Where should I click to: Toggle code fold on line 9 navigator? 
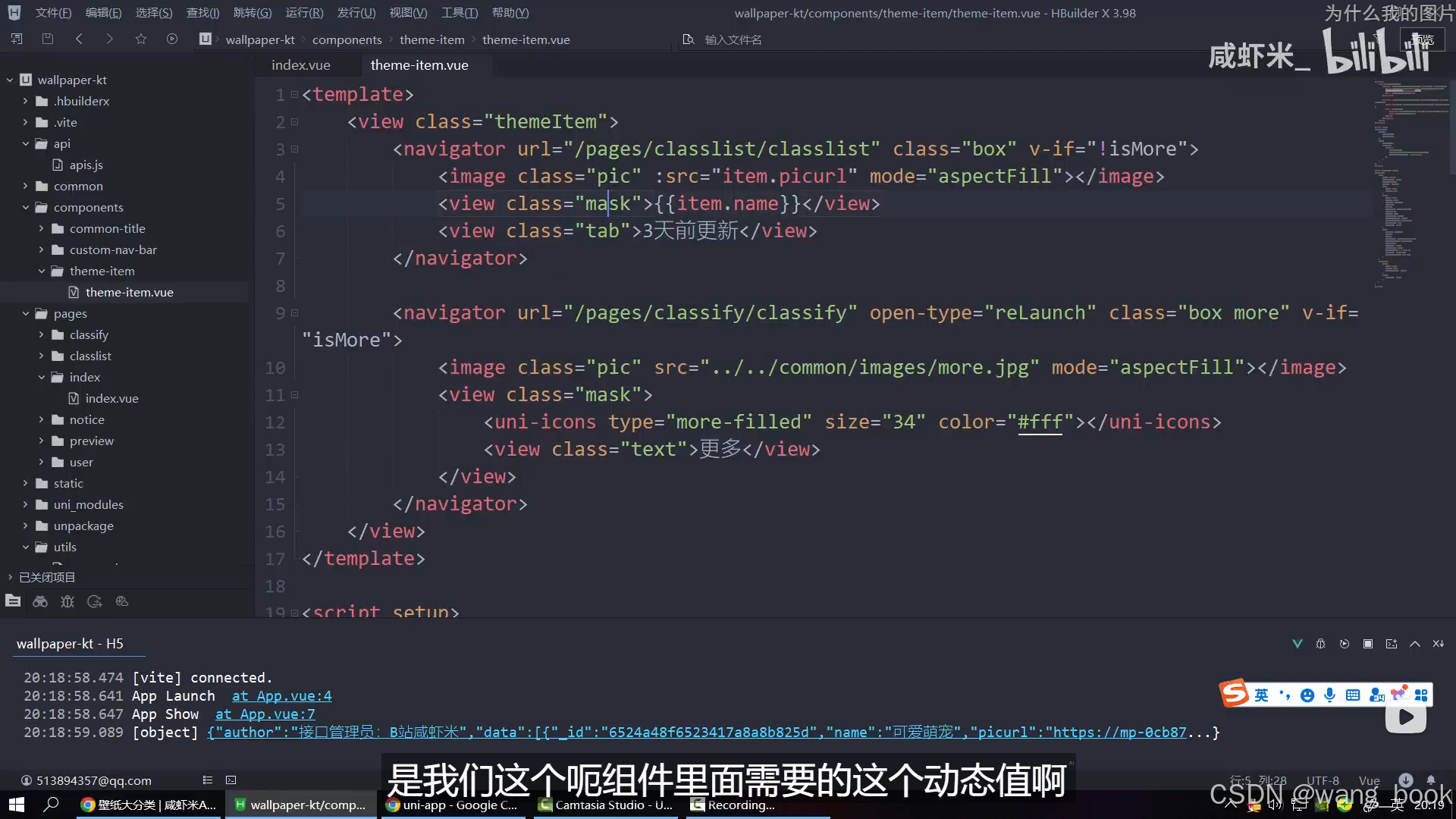pyautogui.click(x=295, y=312)
